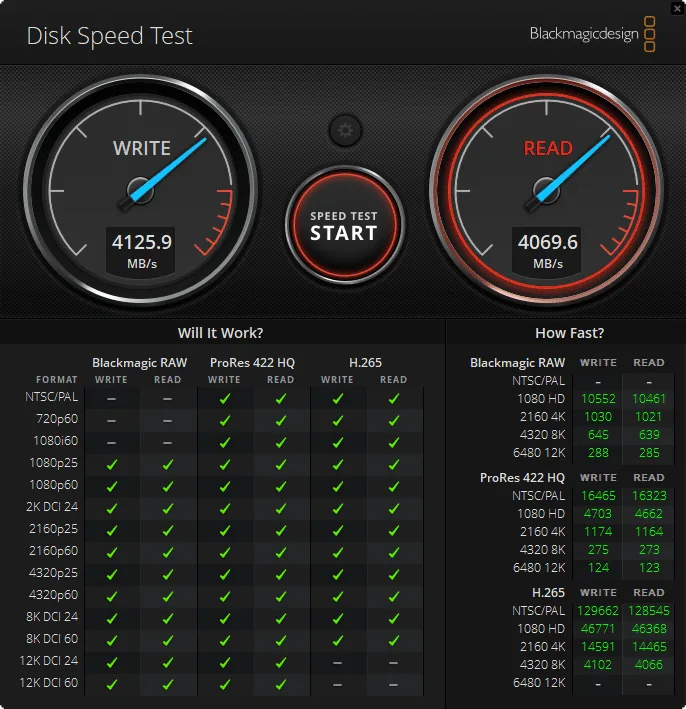This screenshot has width=686, height=709.
Task: Click the Disk Speed Test title
Action: pyautogui.click(x=109, y=36)
